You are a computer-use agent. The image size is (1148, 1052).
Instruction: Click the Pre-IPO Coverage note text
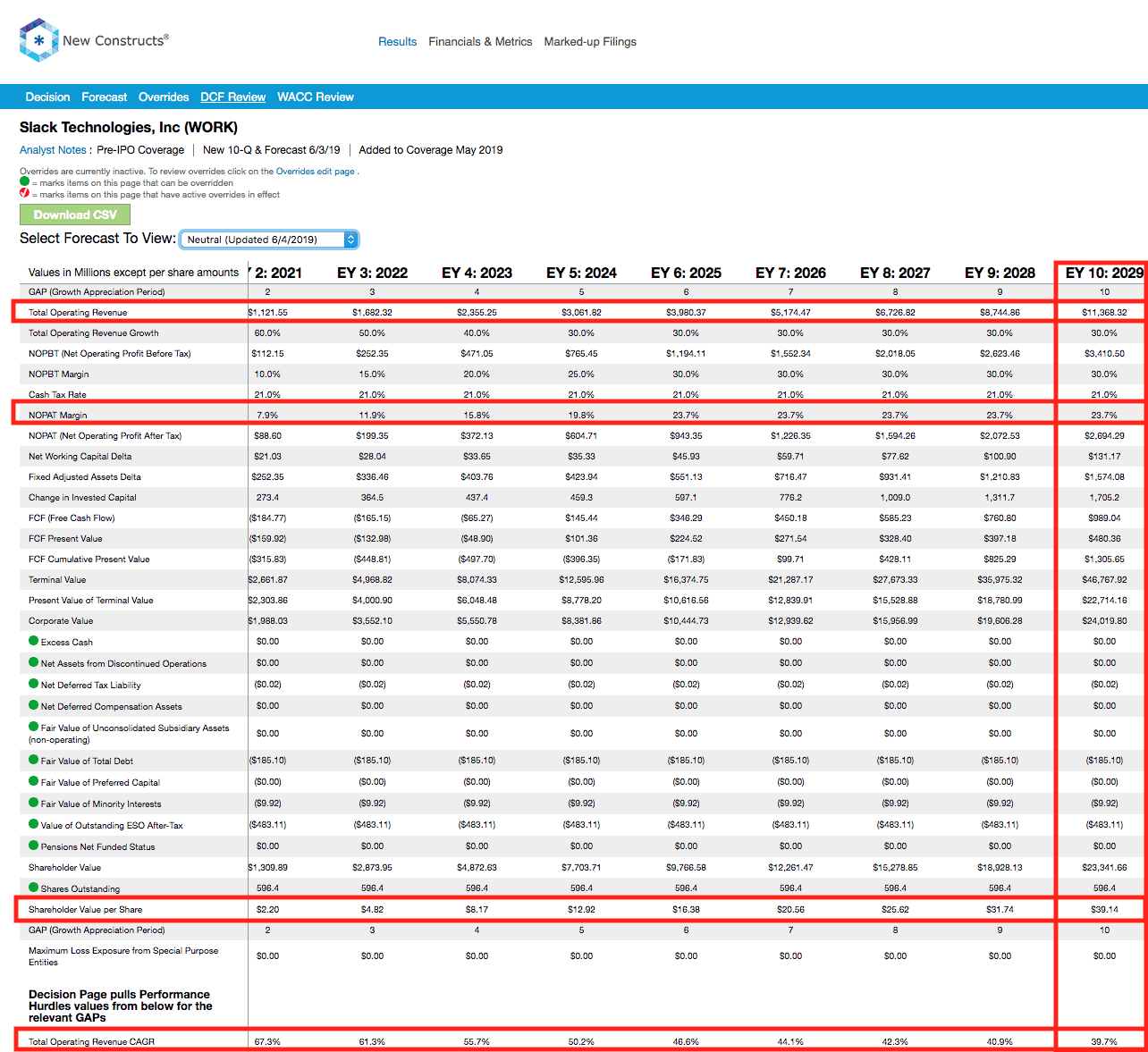(x=140, y=150)
